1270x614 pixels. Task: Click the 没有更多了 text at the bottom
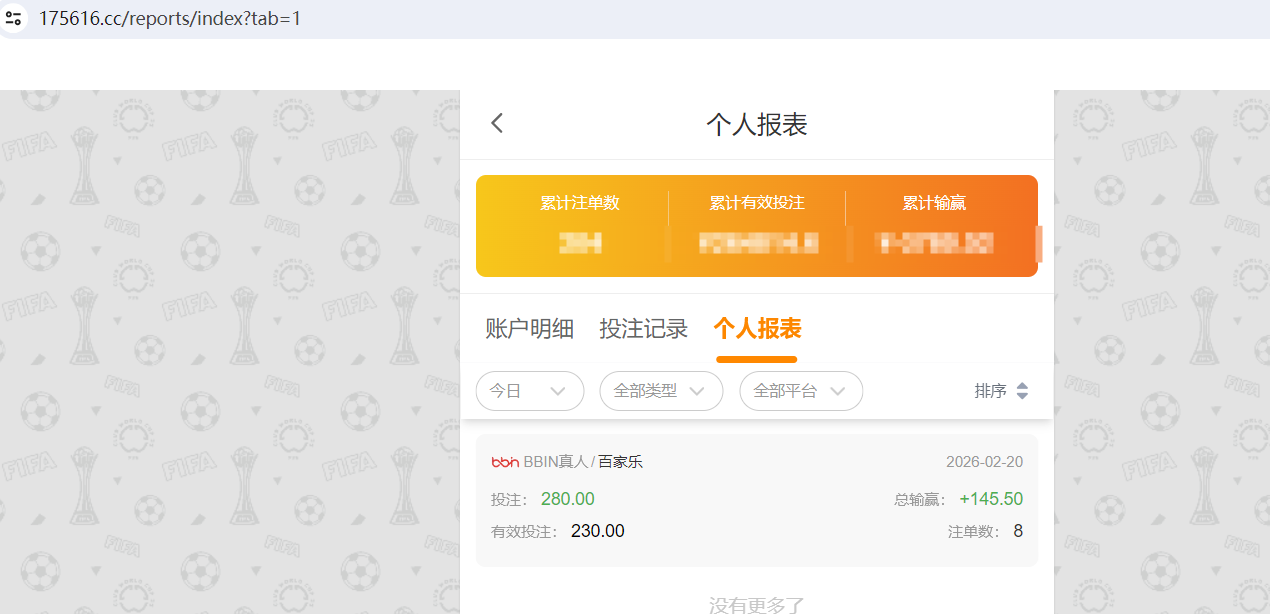click(757, 604)
